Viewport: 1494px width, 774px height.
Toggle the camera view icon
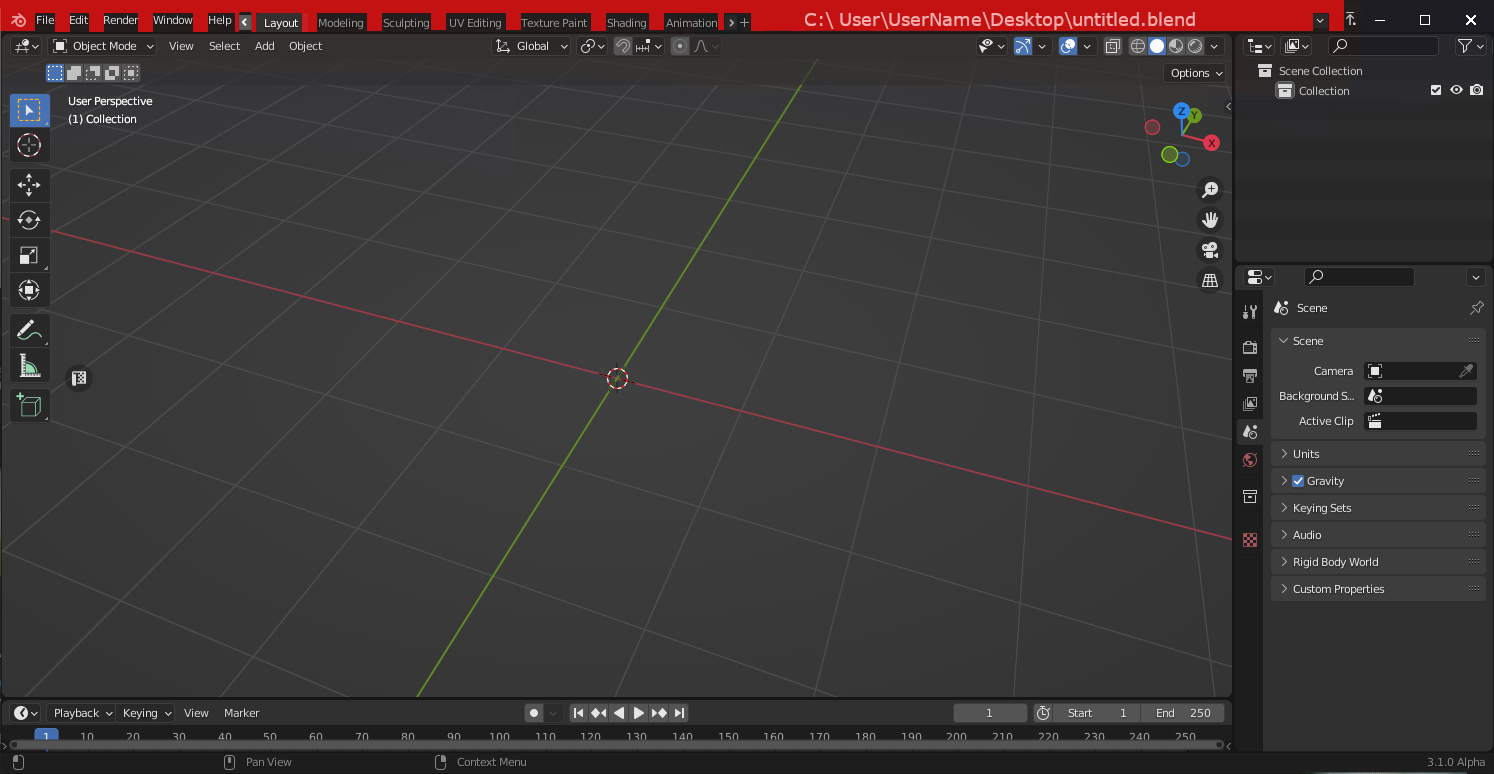pyautogui.click(x=1210, y=250)
